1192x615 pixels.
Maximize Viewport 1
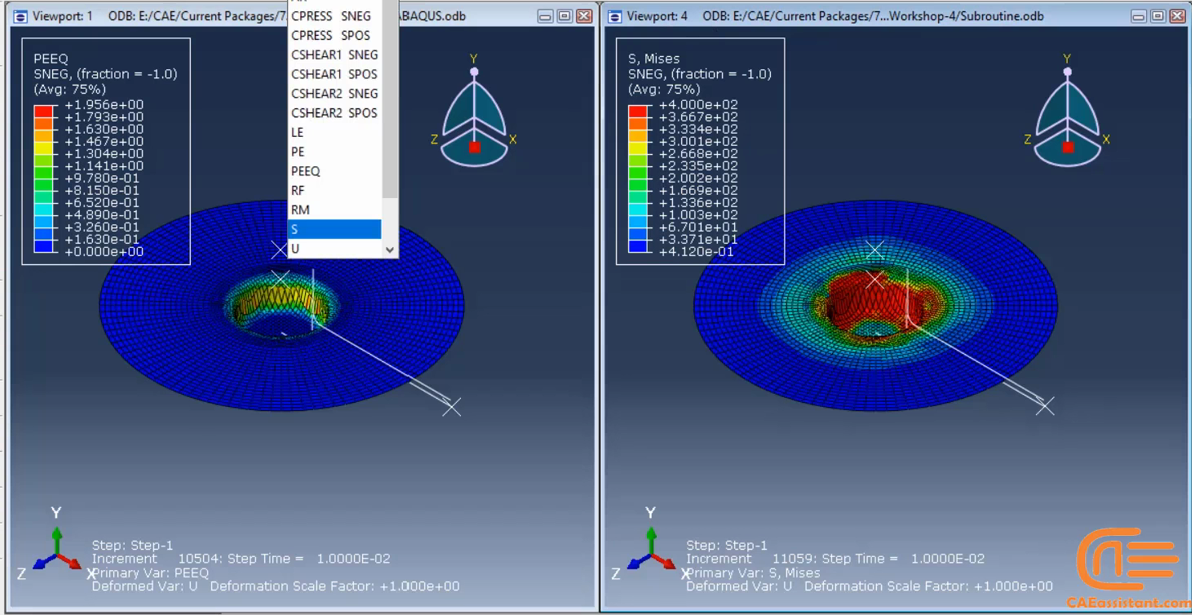click(564, 16)
